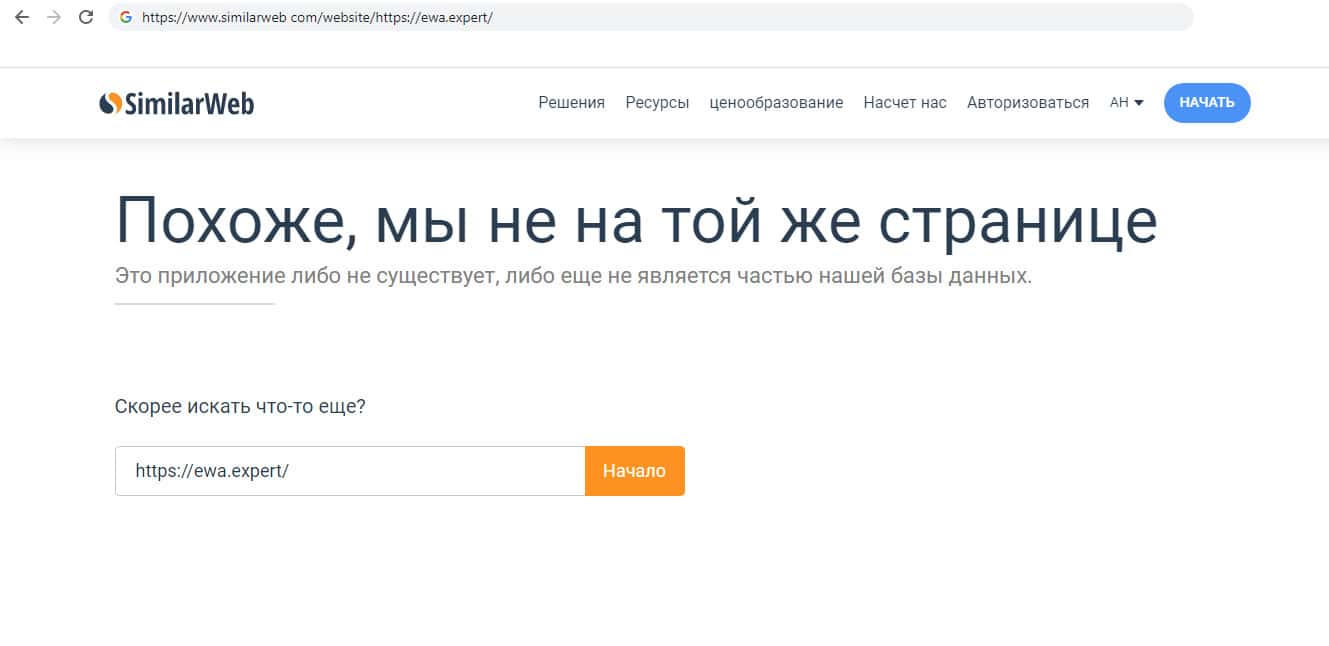Focus the browser URL address bar
The width and height of the screenshot is (1329, 646).
(650, 17)
